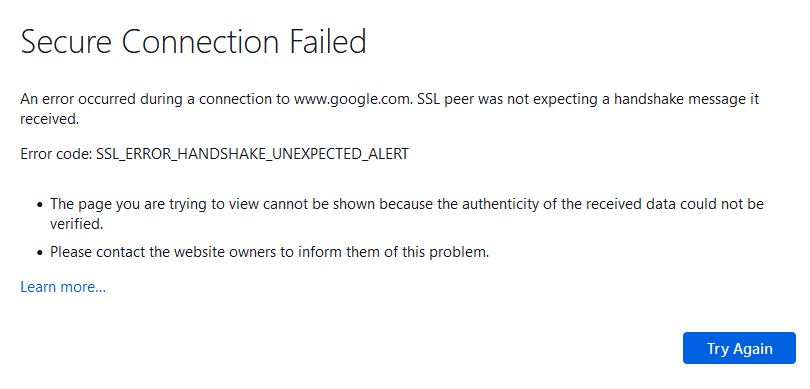
Task: Select the word "Failed" in the heading
Action: 328,42
